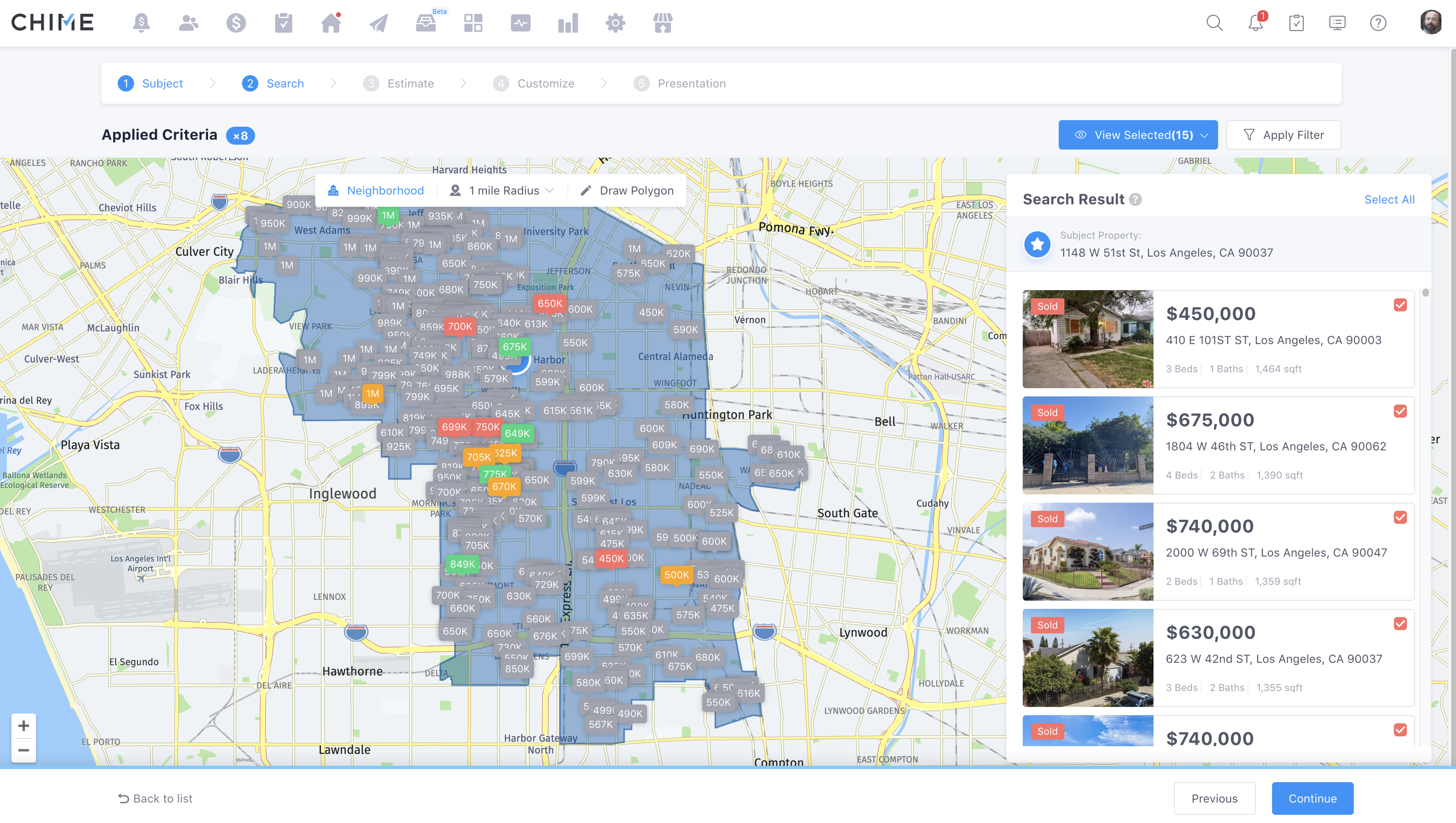
Task: Go to the Presentation step
Action: (680, 84)
